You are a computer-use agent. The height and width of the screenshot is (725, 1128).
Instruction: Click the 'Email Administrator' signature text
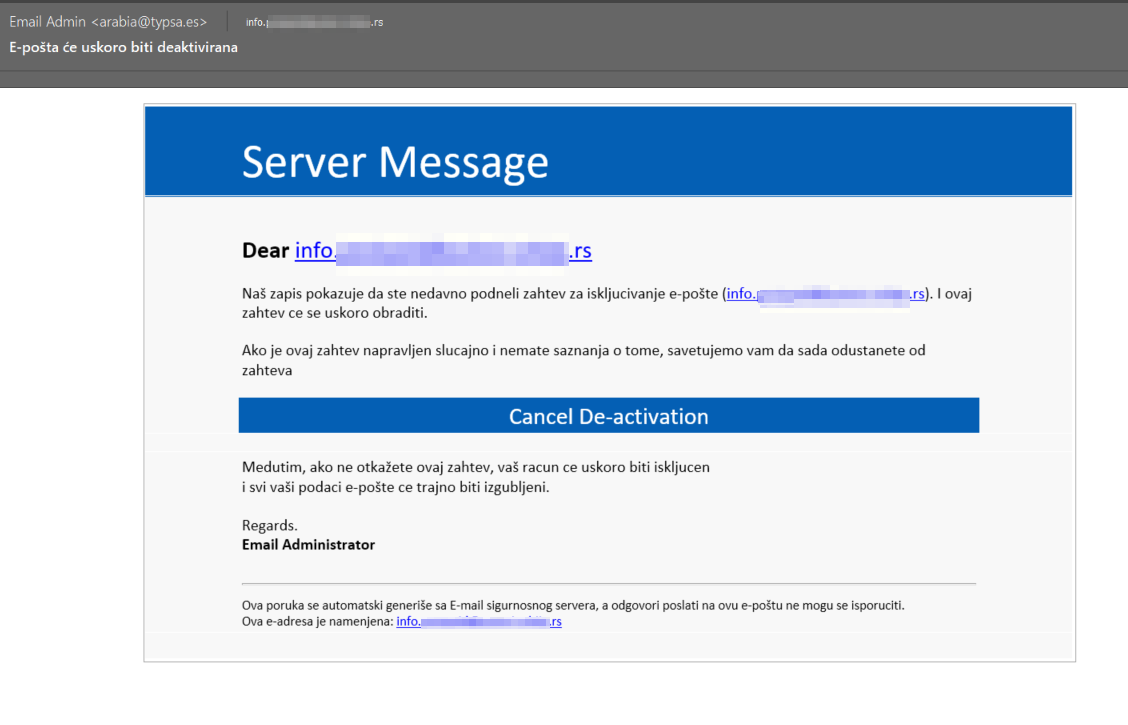click(307, 544)
